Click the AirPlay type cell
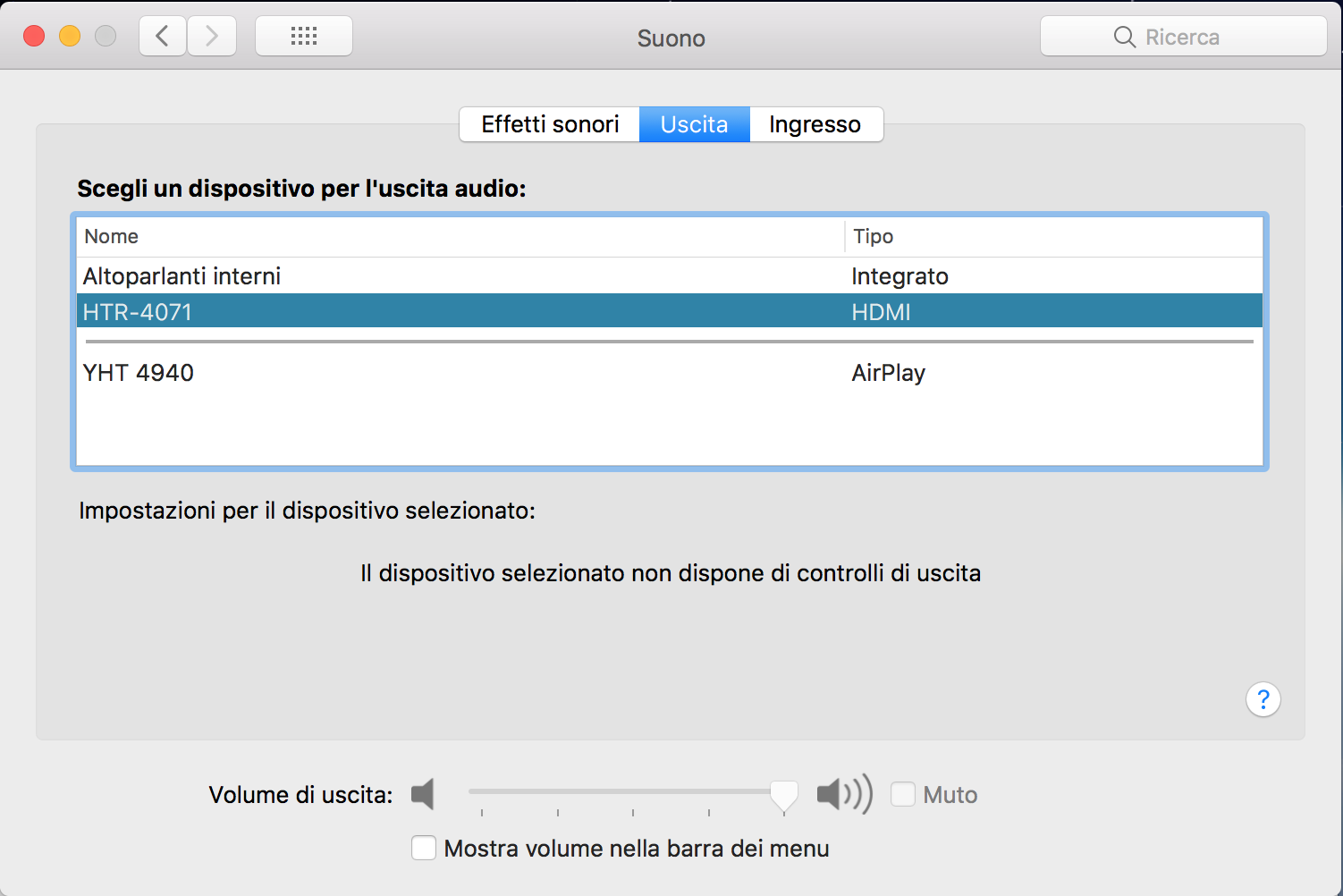 [x=888, y=373]
